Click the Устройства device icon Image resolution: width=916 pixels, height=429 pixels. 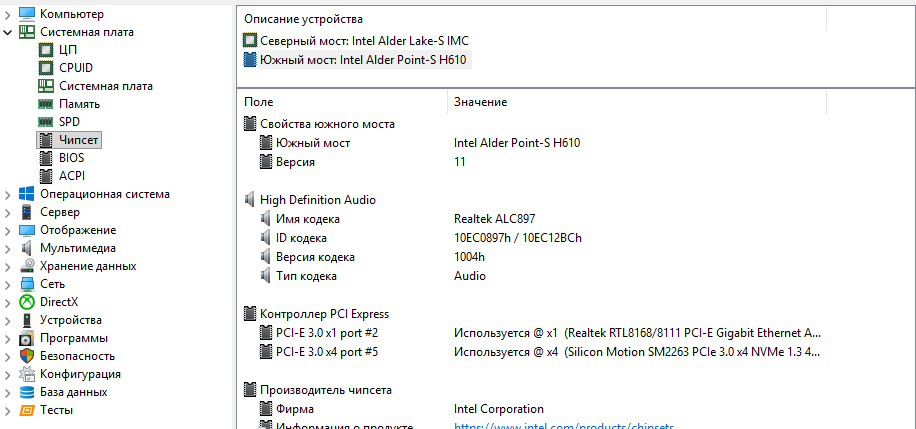[x=27, y=320]
